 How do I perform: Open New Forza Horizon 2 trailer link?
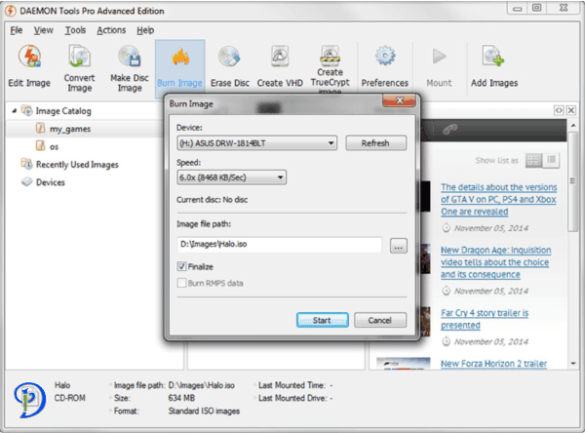click(494, 363)
